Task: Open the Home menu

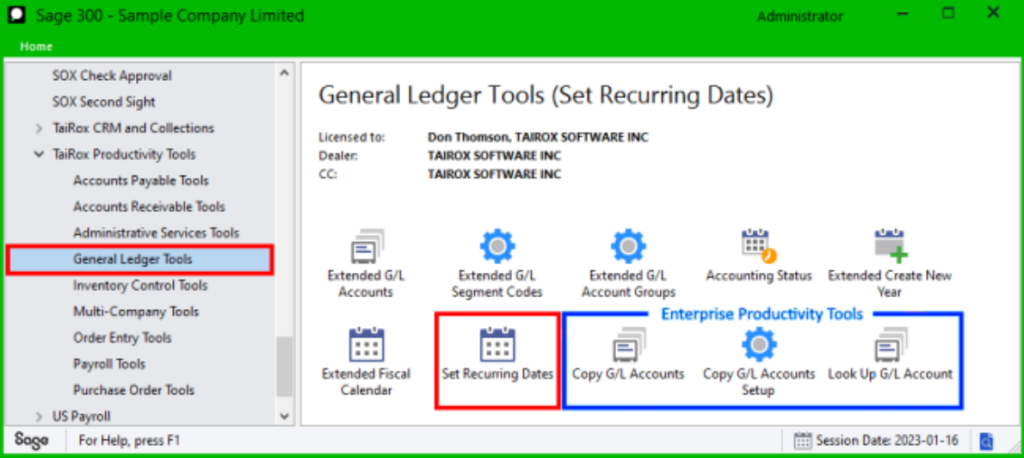Action: pyautogui.click(x=36, y=47)
